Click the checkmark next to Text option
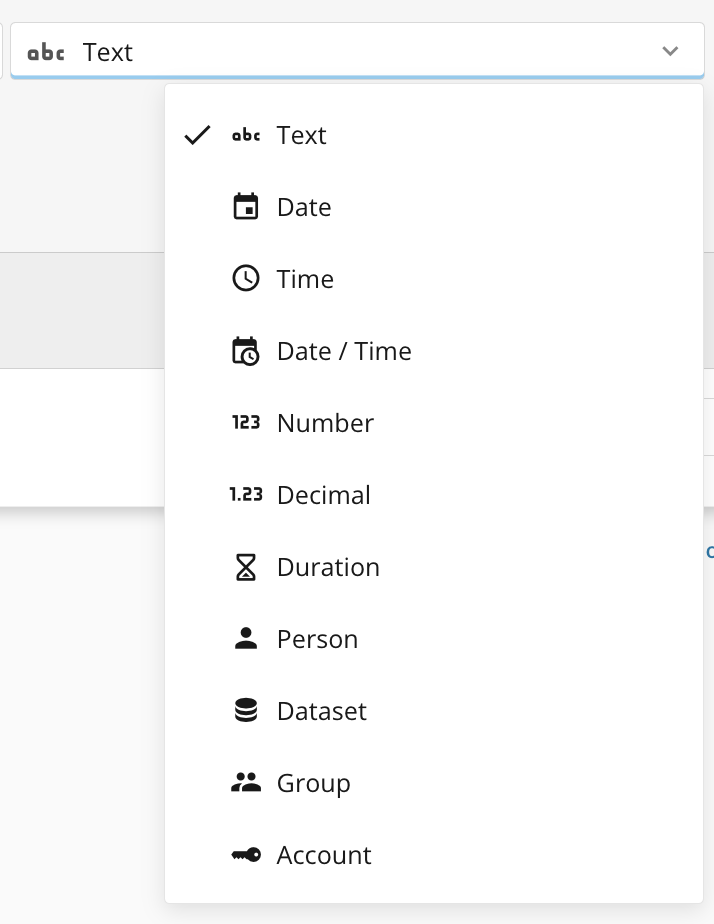714x924 pixels. tap(198, 135)
